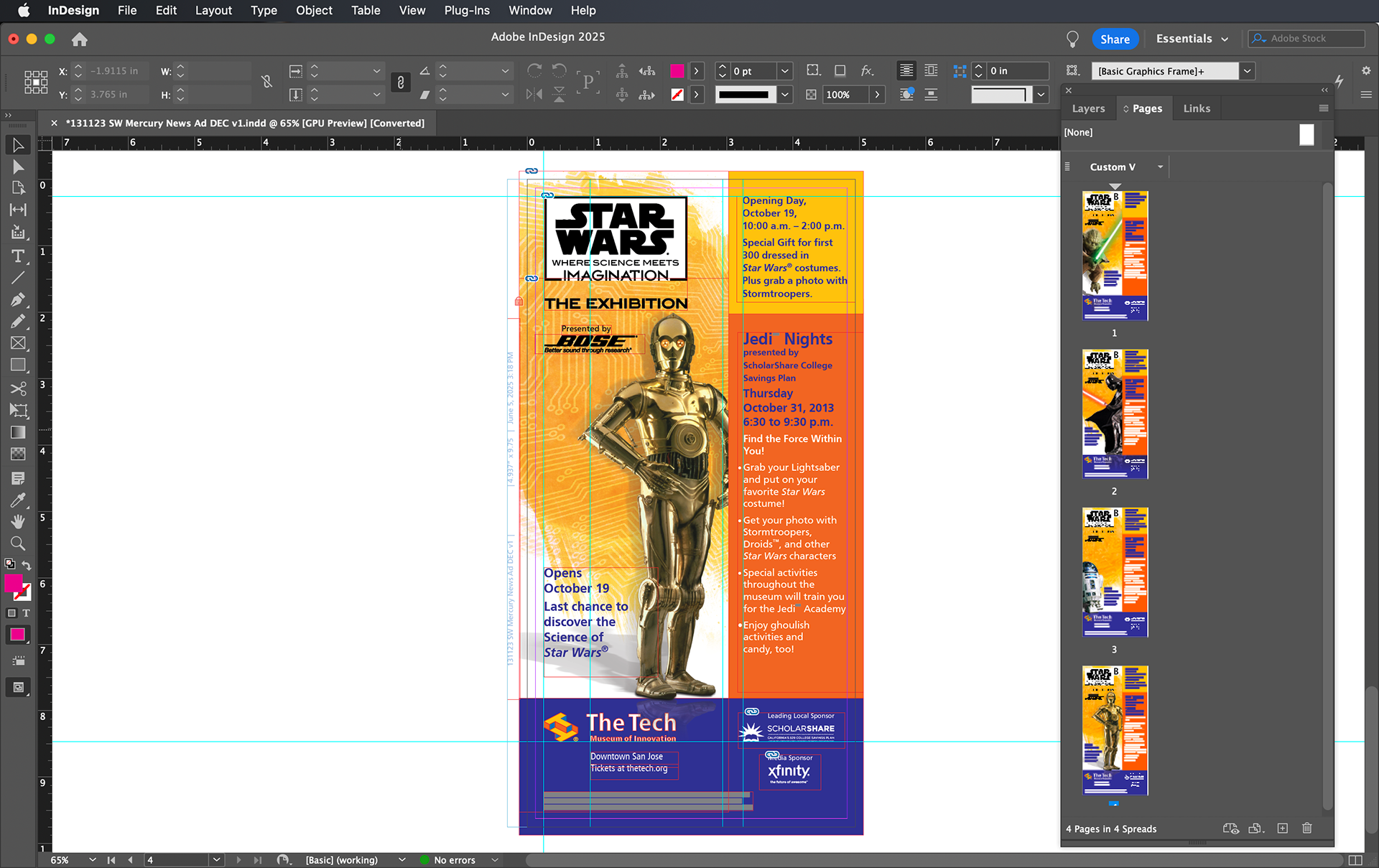Select the Gradient Swatch tool

coord(18,432)
